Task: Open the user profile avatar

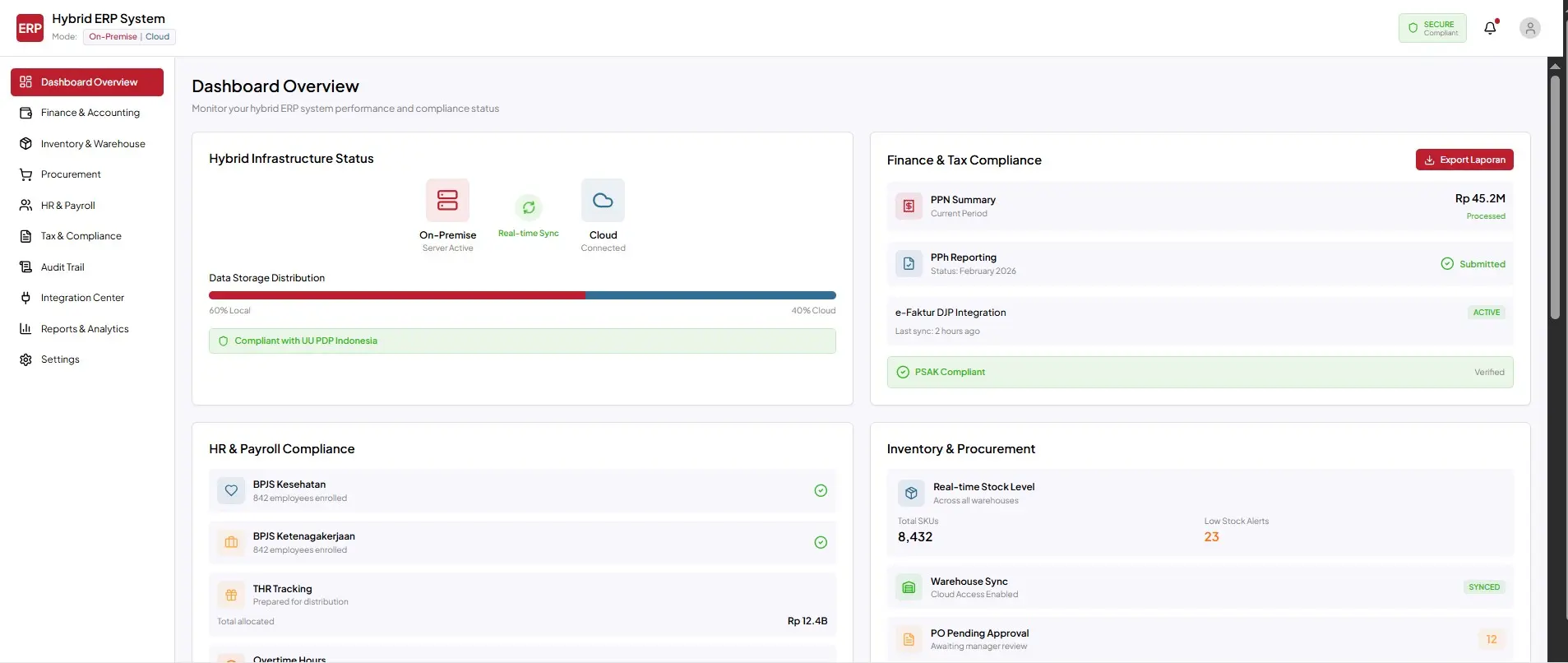Action: 1529,28
